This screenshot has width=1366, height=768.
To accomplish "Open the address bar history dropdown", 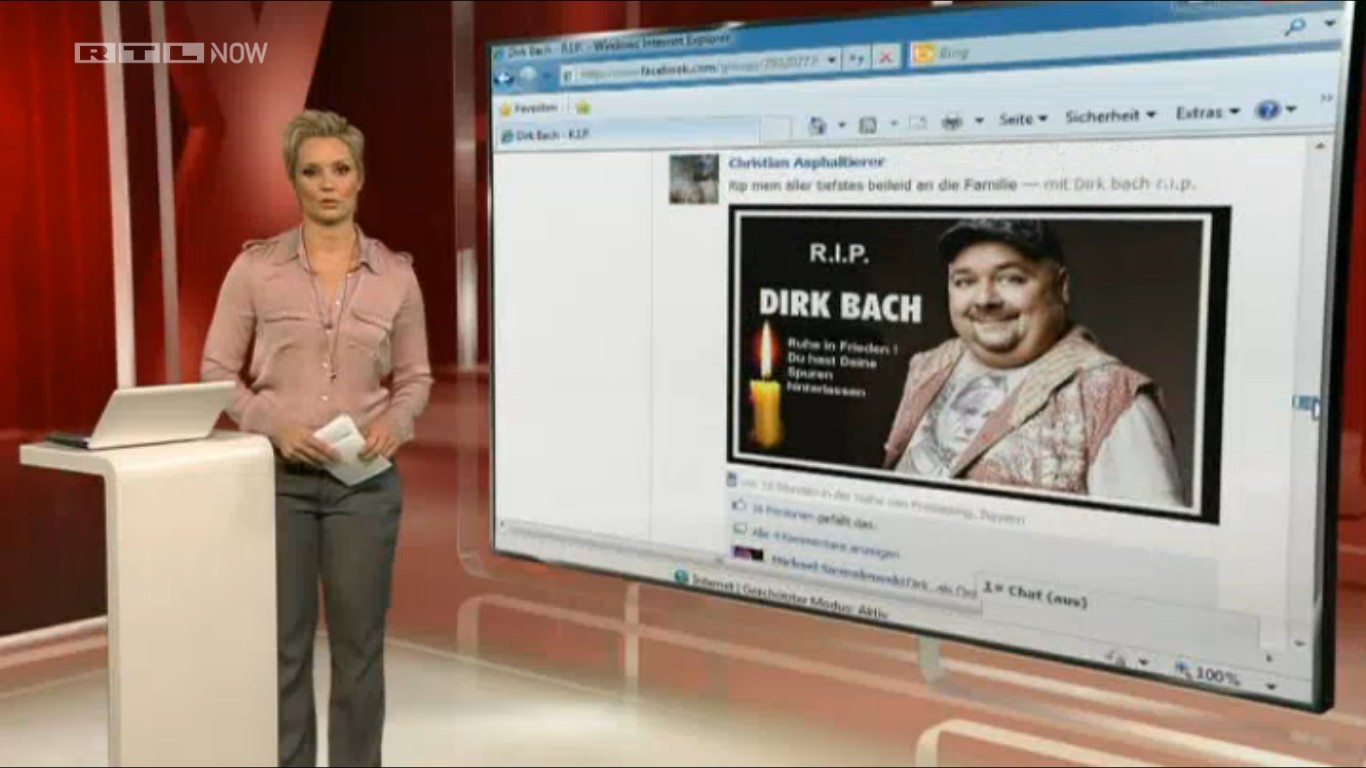I will [831, 62].
